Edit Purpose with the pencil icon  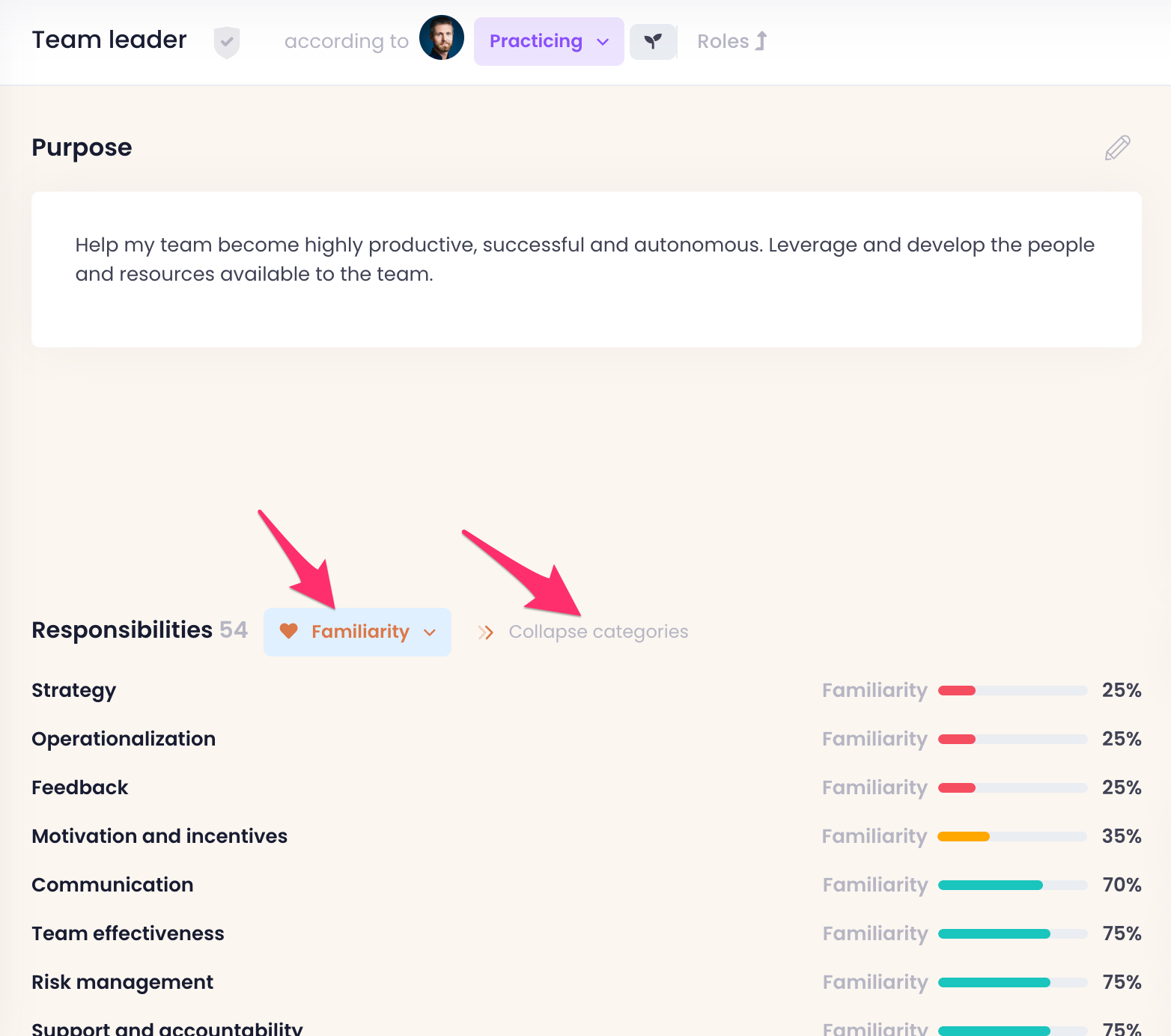tap(1117, 147)
